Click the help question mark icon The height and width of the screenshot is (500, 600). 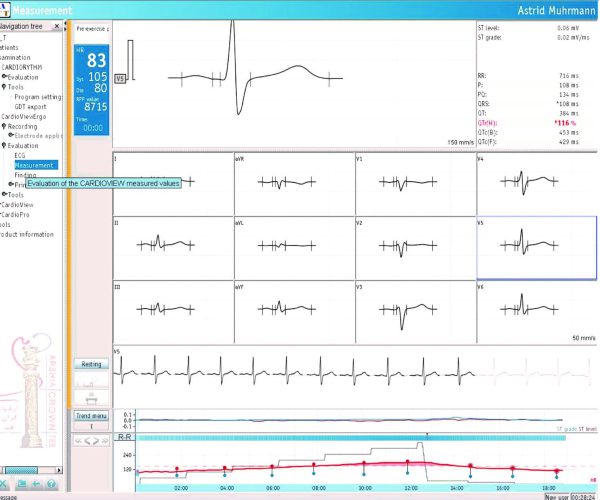tap(51, 485)
